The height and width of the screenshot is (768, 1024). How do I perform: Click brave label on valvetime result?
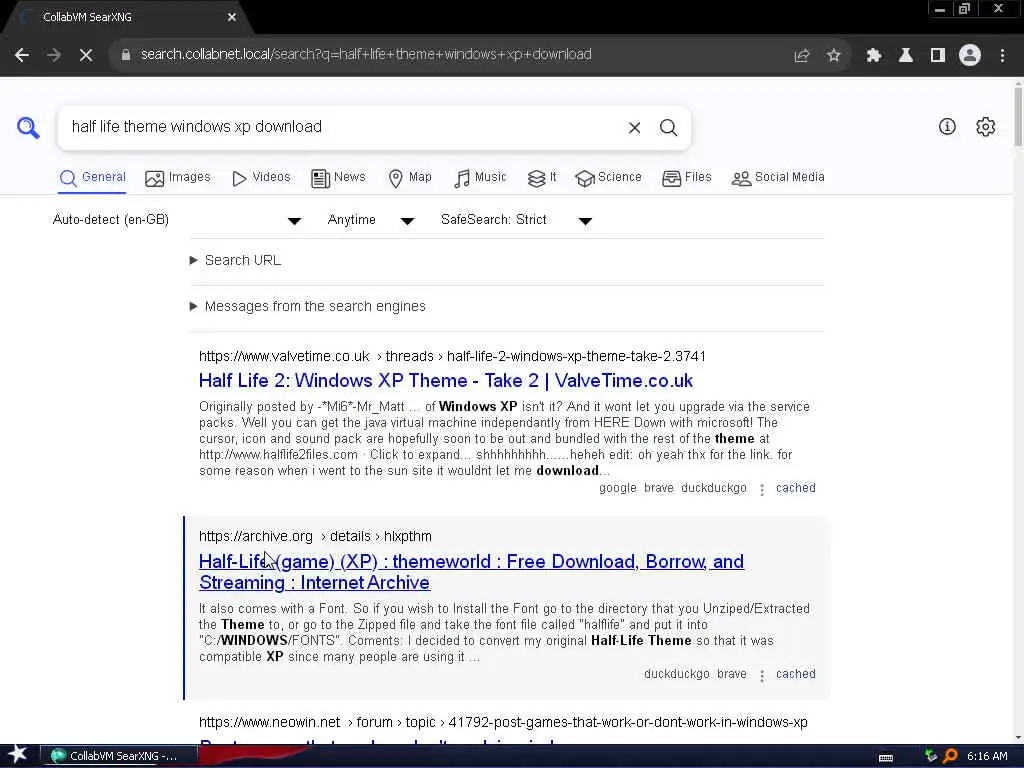pos(658,488)
